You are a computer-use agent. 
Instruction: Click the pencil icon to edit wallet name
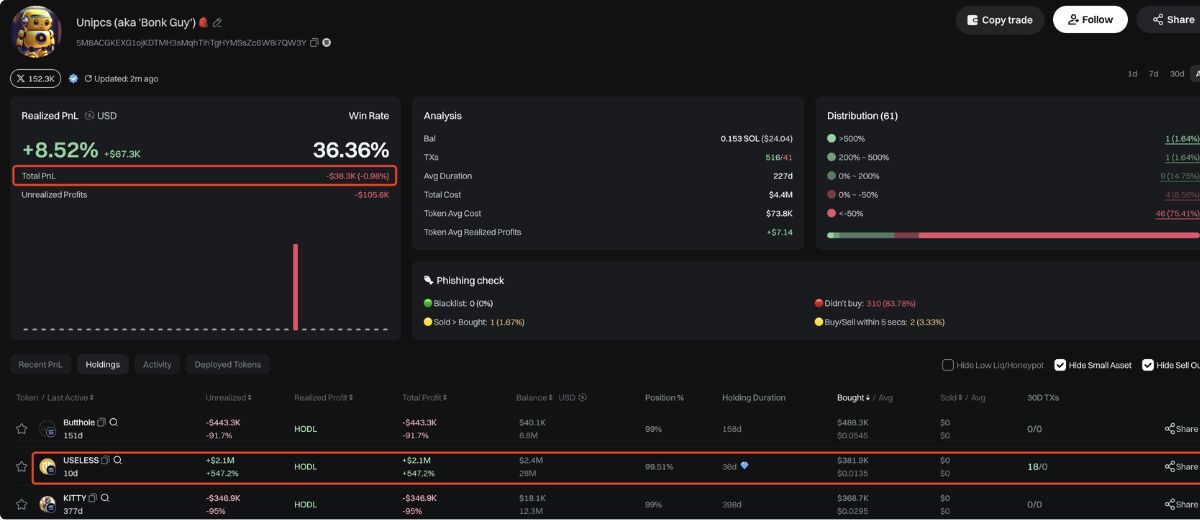click(x=218, y=22)
